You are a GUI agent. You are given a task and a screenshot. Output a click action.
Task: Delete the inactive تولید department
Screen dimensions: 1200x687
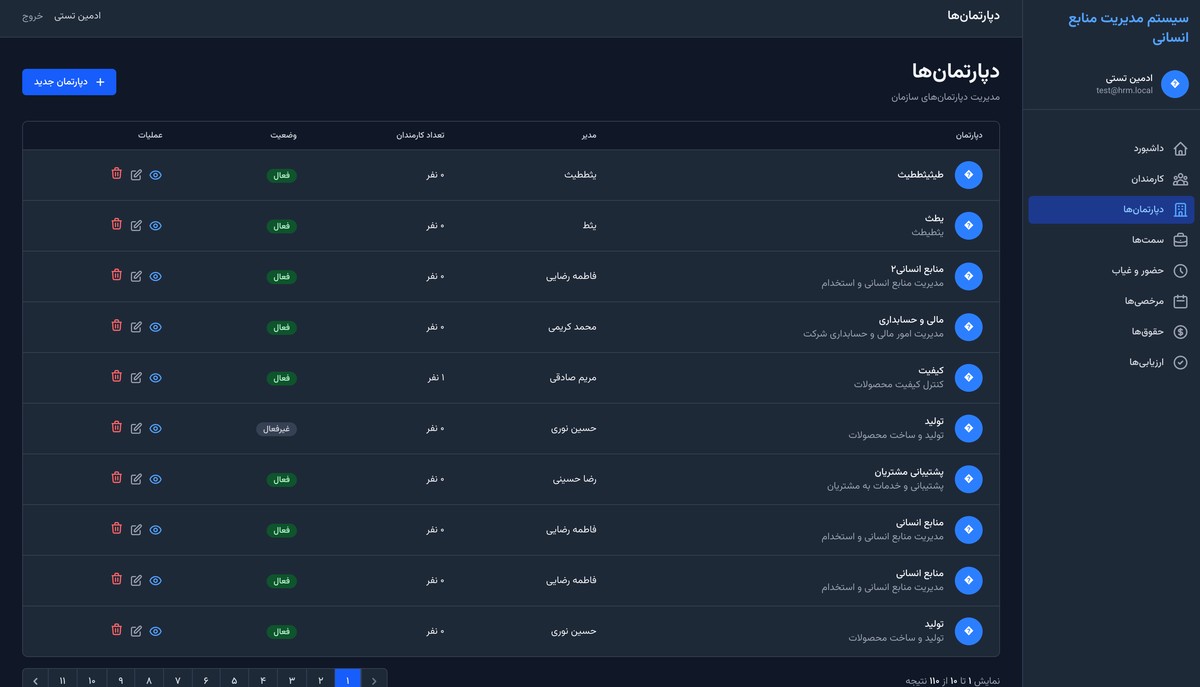[x=116, y=428]
